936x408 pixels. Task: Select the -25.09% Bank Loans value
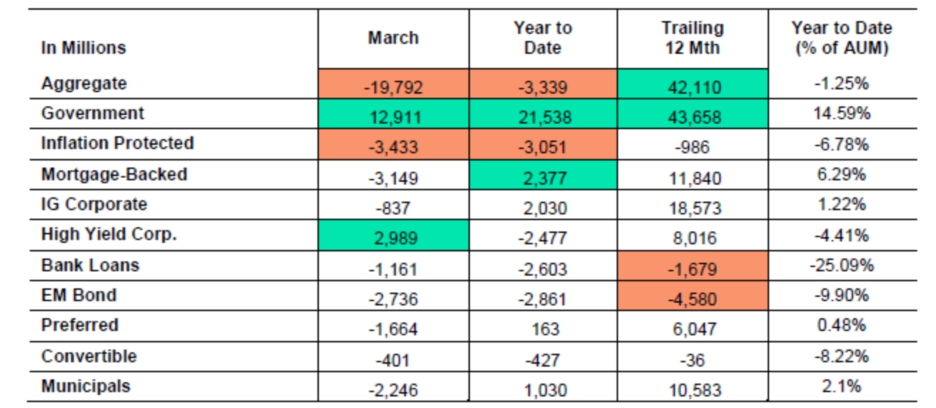click(841, 266)
